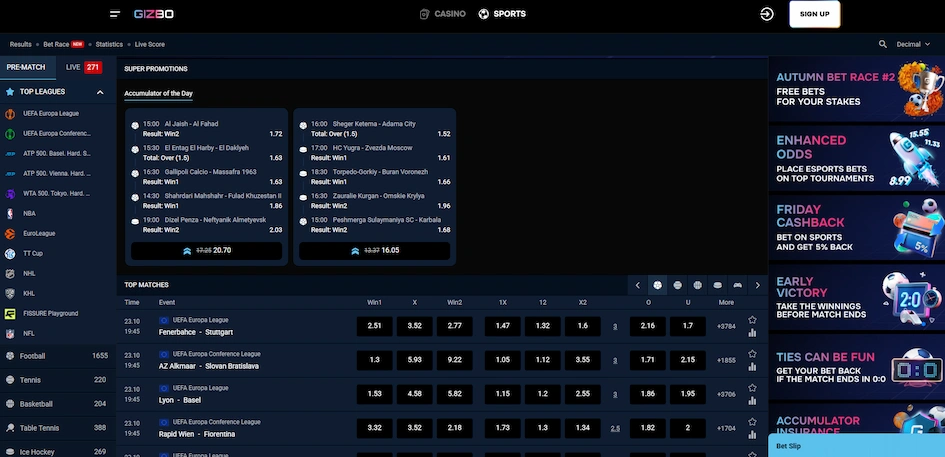Click the KHL league icon

10,294
